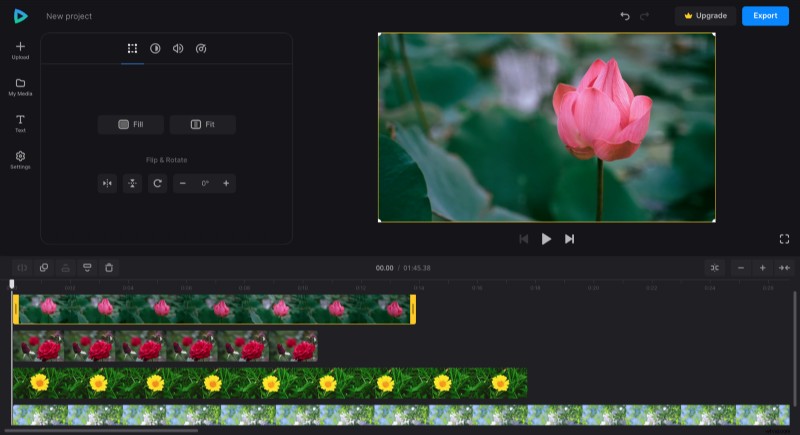This screenshot has width=800, height=435.
Task: Move the clip's track up
Action: [65, 268]
